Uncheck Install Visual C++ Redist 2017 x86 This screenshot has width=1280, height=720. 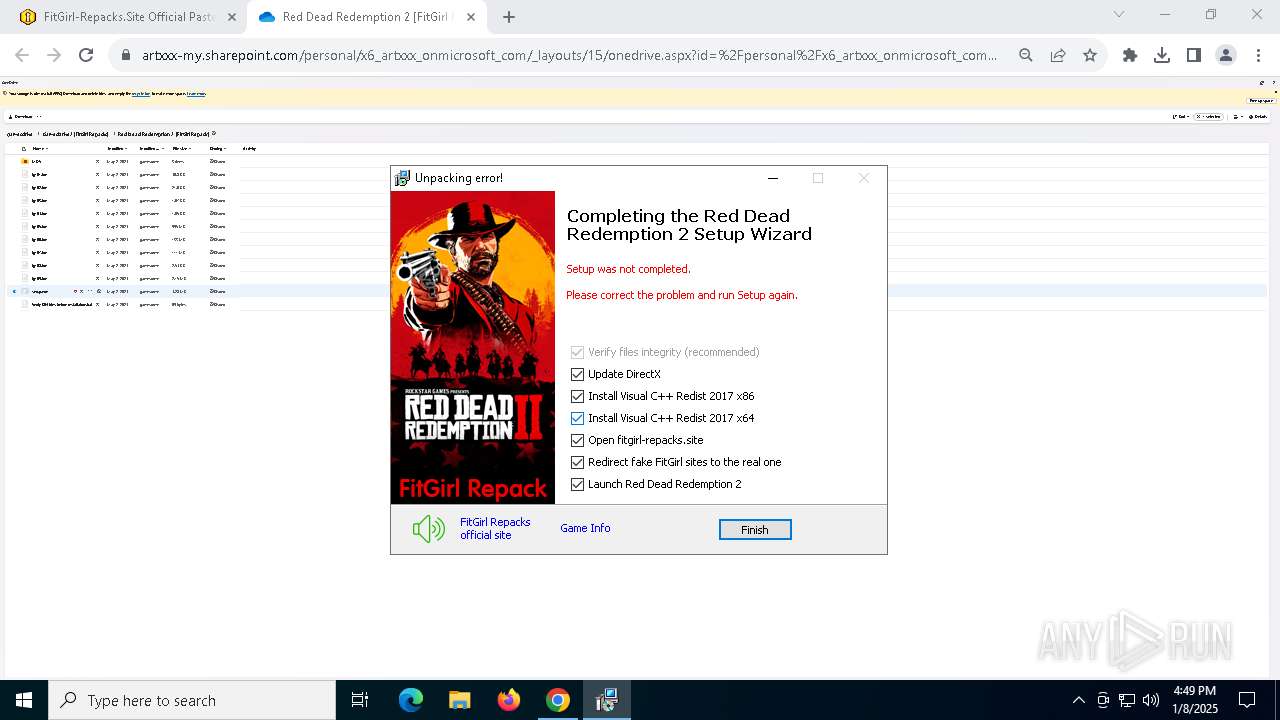(577, 396)
